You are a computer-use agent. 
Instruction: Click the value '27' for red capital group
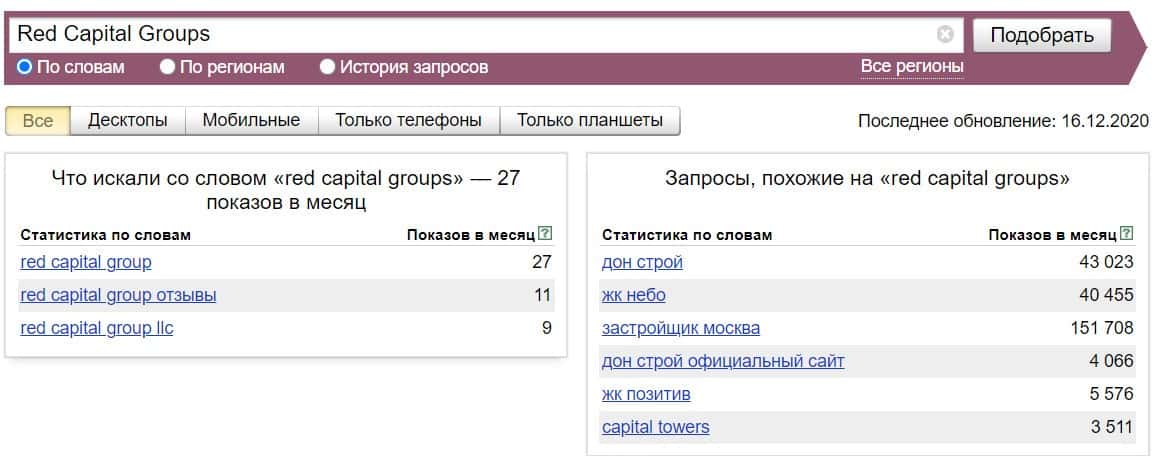pos(542,262)
